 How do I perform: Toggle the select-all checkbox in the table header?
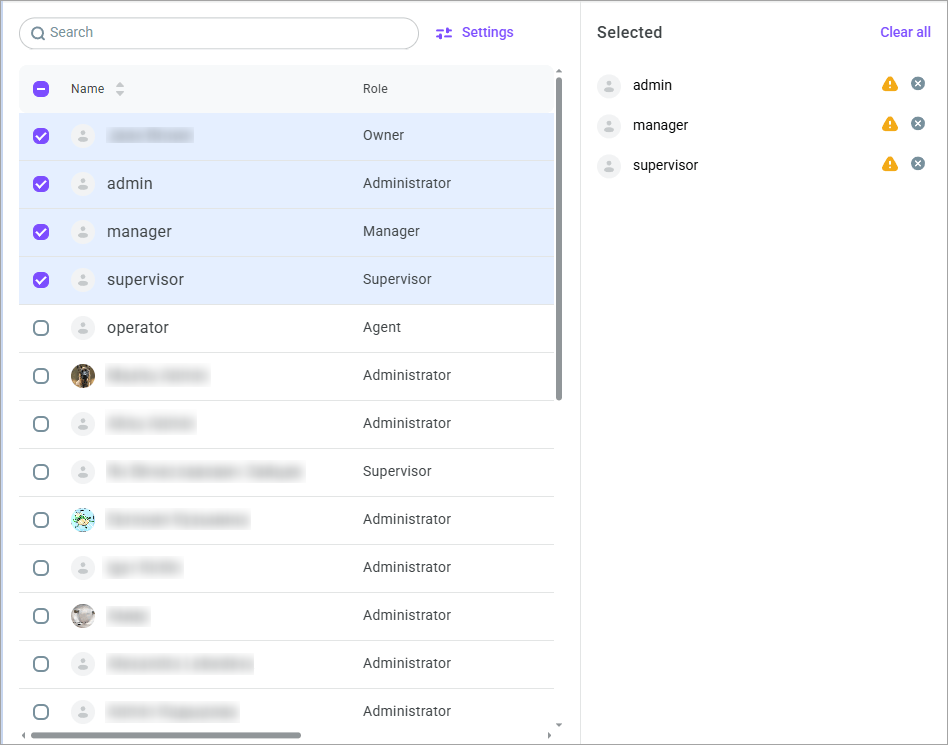(x=41, y=89)
